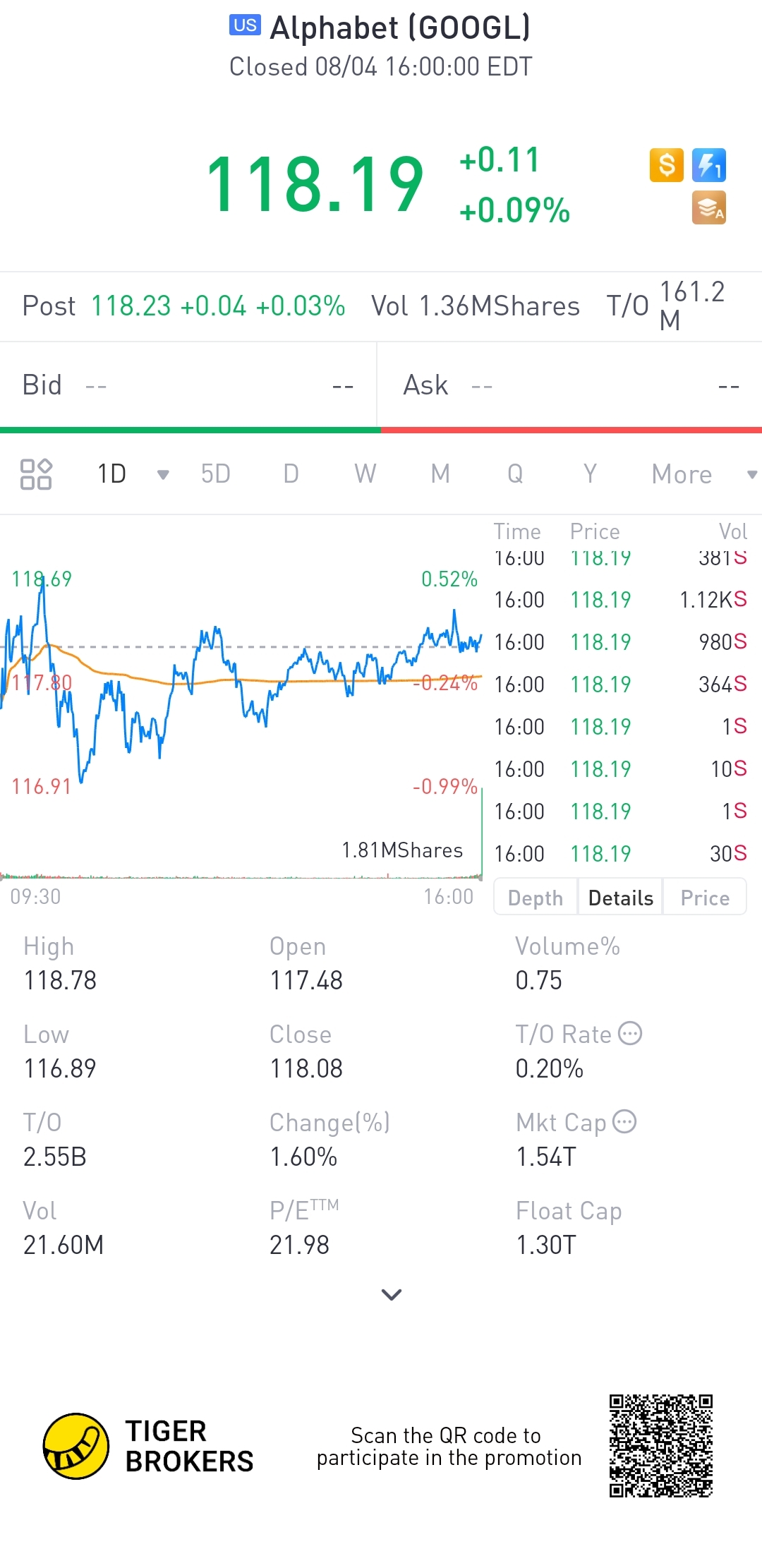762x1568 pixels.
Task: Tap the 118.69 chart high label
Action: click(x=42, y=579)
